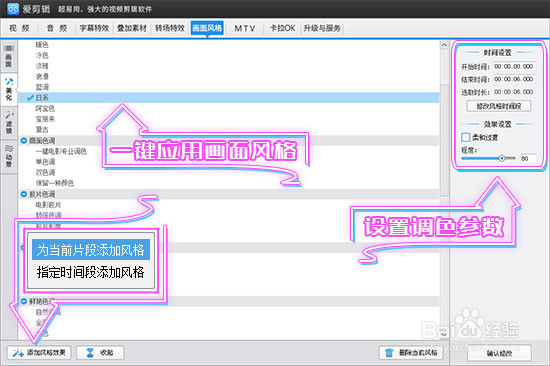The image size is (550, 366).
Task: Open the MTV tab
Action: (245, 28)
